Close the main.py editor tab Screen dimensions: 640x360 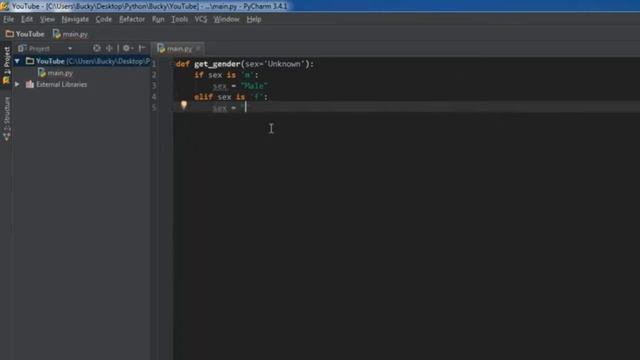coord(198,49)
